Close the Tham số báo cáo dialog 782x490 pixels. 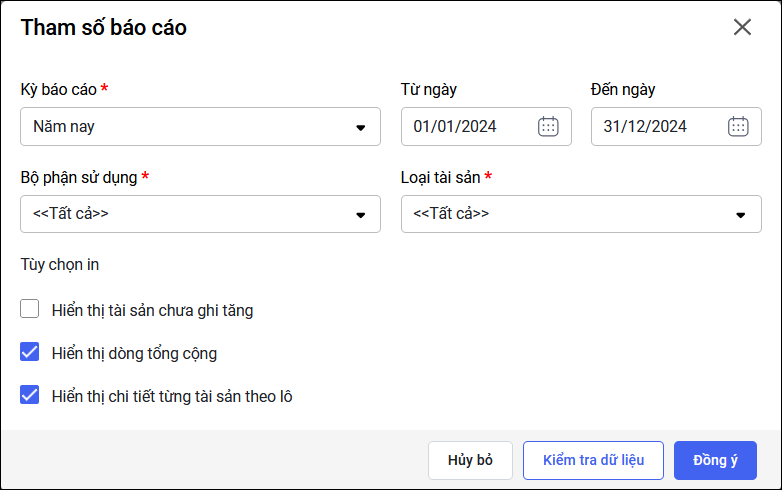click(742, 27)
